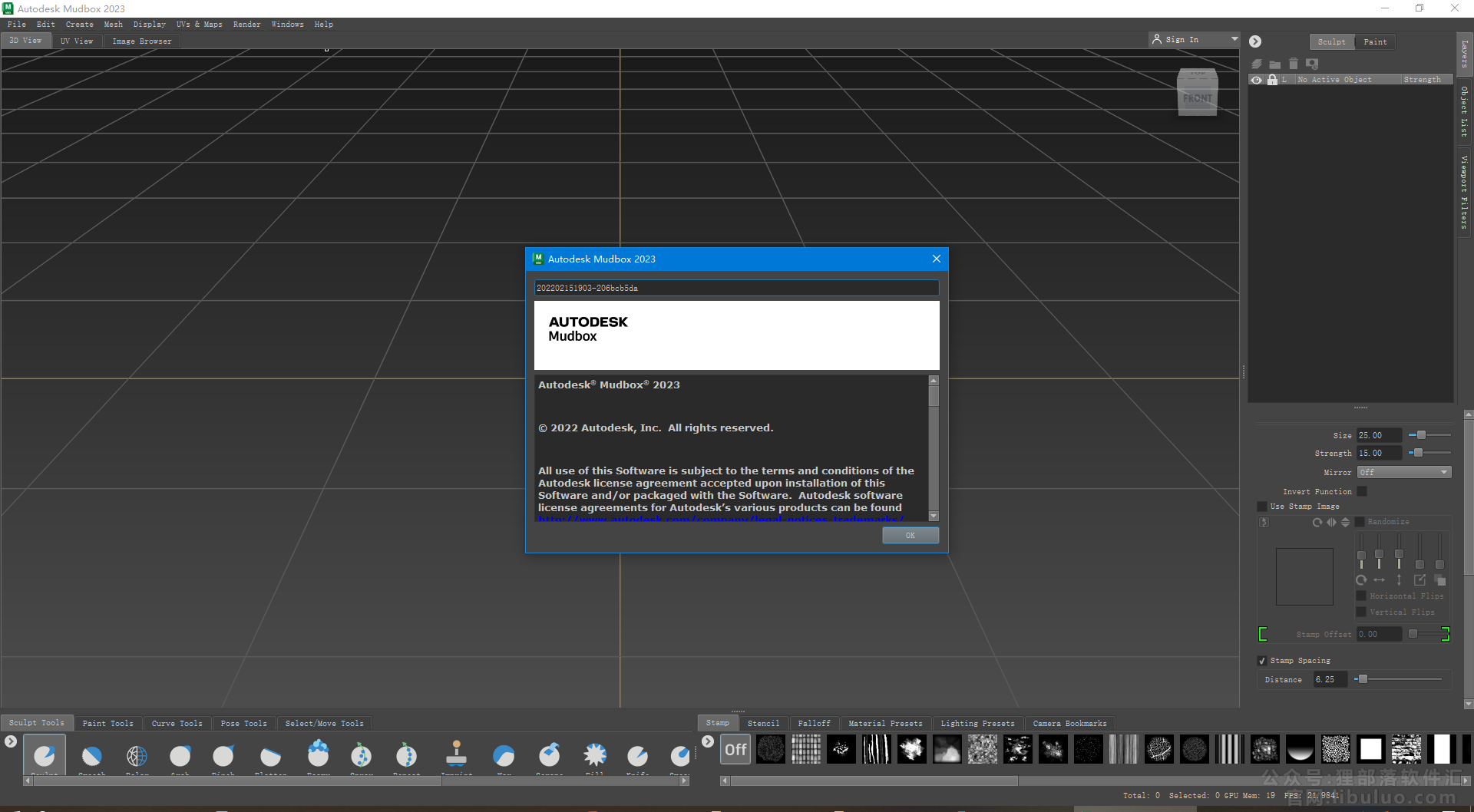The width and height of the screenshot is (1474, 812).
Task: Click the lock column header icon
Action: coord(1272,80)
